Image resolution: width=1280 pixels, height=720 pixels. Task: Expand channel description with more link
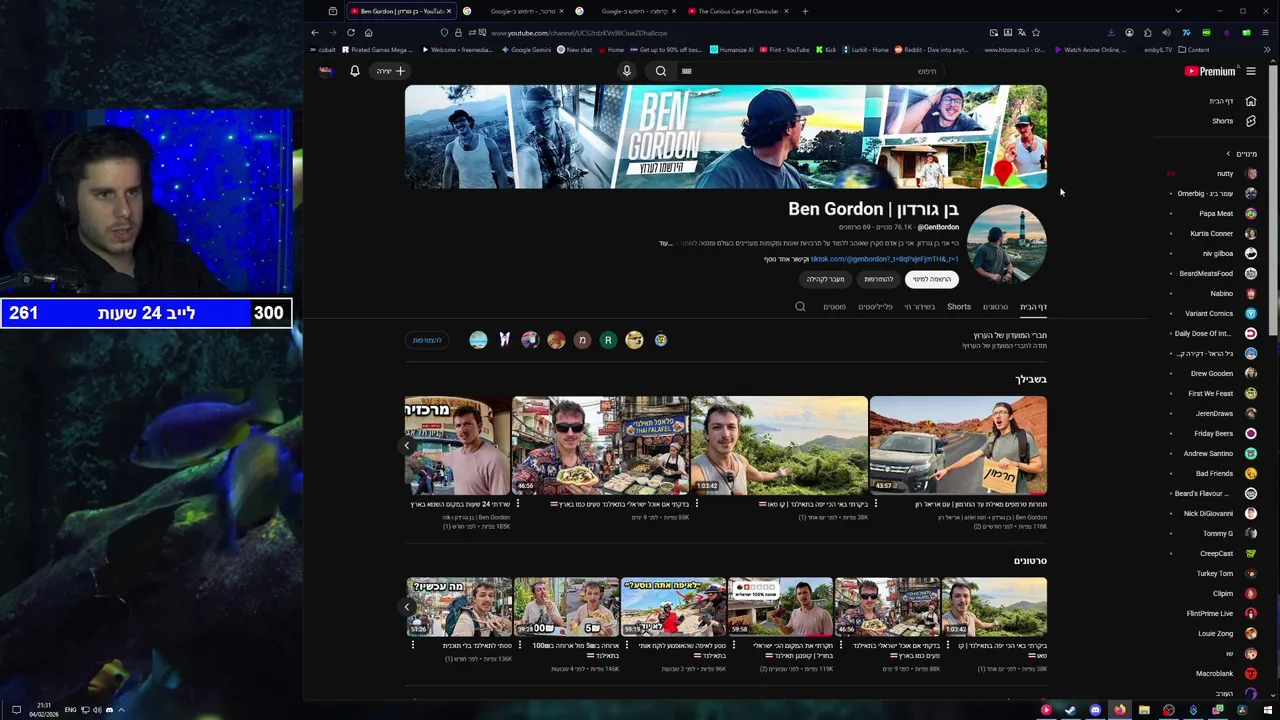(665, 243)
